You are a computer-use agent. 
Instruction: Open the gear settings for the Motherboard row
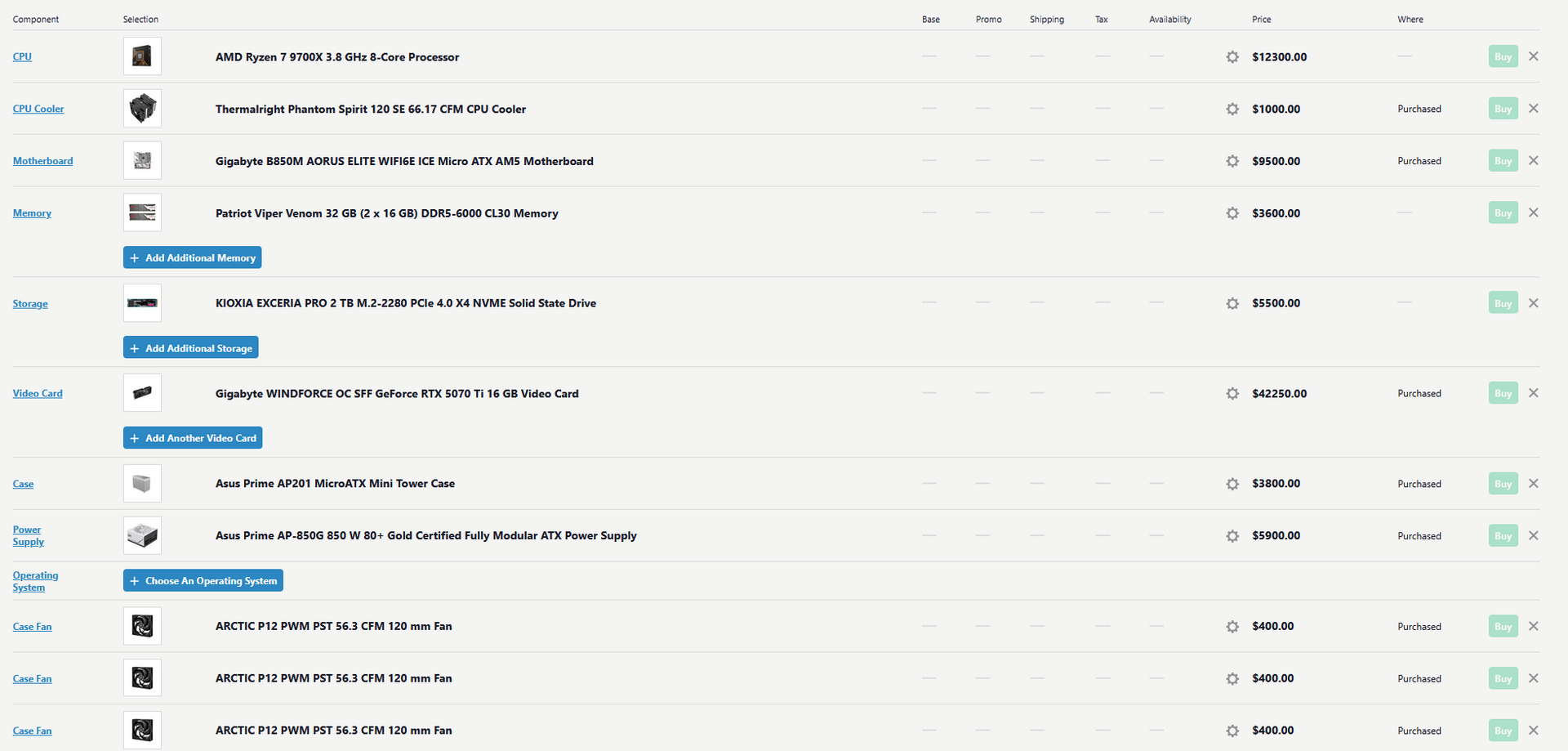click(1232, 161)
